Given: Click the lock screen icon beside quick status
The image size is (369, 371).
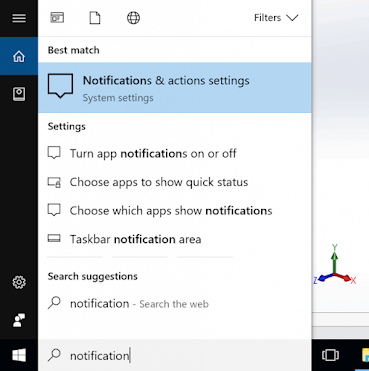Looking at the screenshot, I should pos(54,182).
